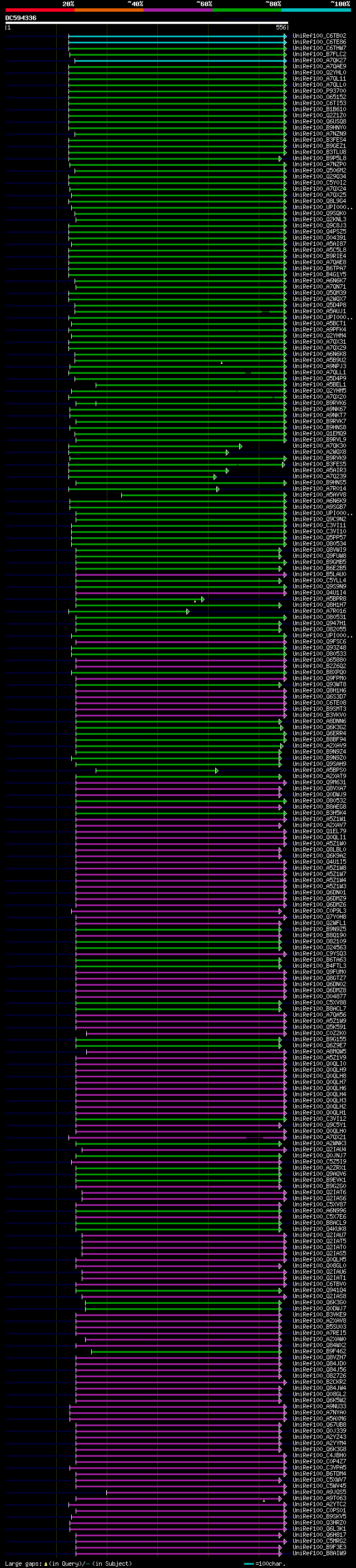356x1568 pixels.
Task: Click label UniRef100_B6TDM4
Action: (319, 1473)
